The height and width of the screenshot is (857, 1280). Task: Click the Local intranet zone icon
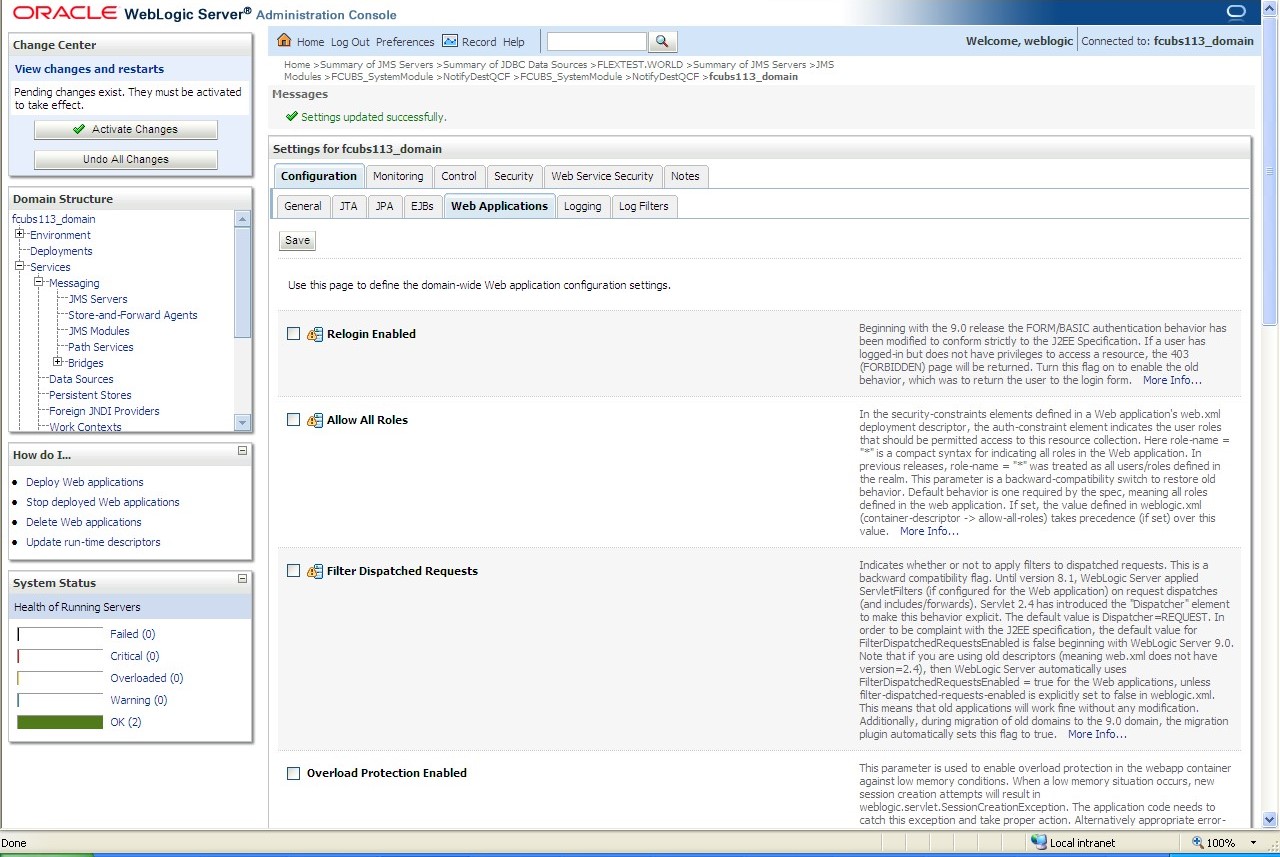tap(1039, 843)
